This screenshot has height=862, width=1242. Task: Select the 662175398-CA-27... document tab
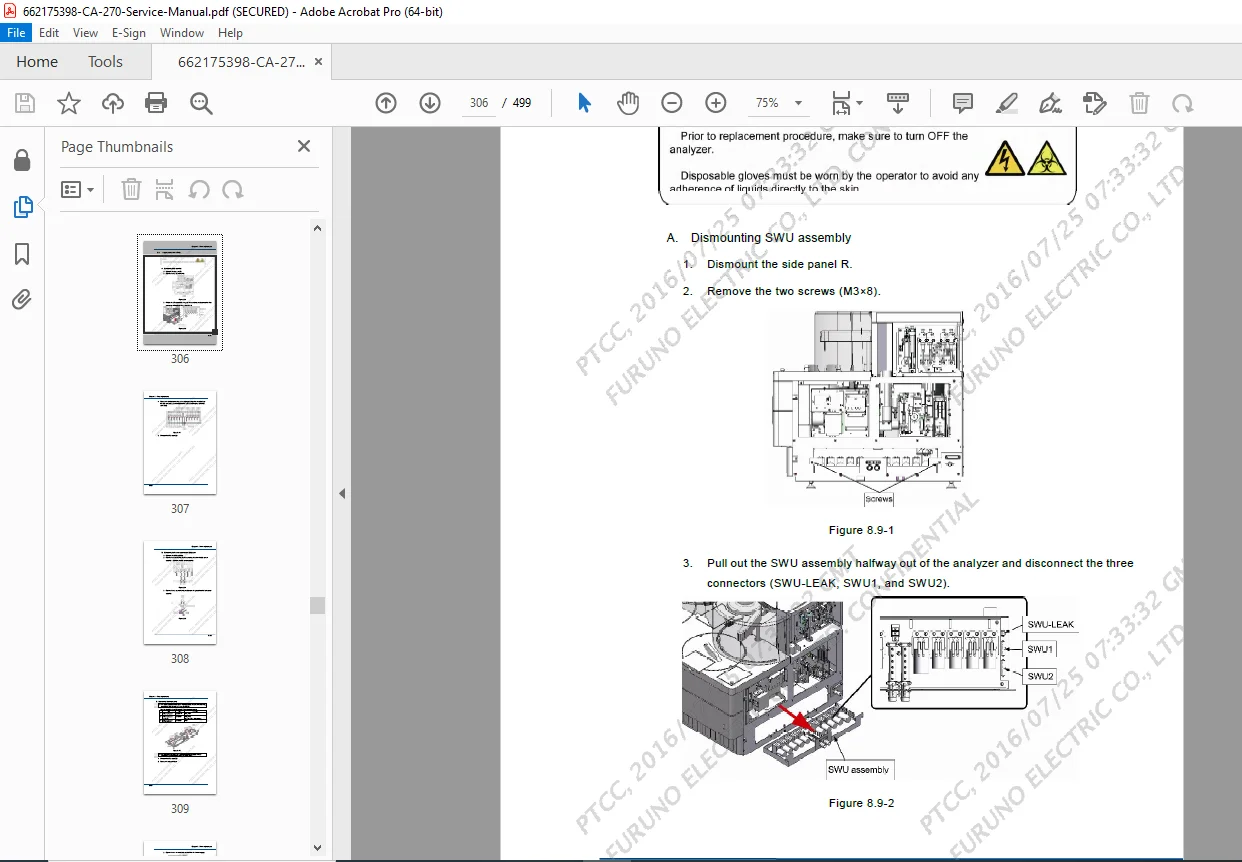(242, 61)
